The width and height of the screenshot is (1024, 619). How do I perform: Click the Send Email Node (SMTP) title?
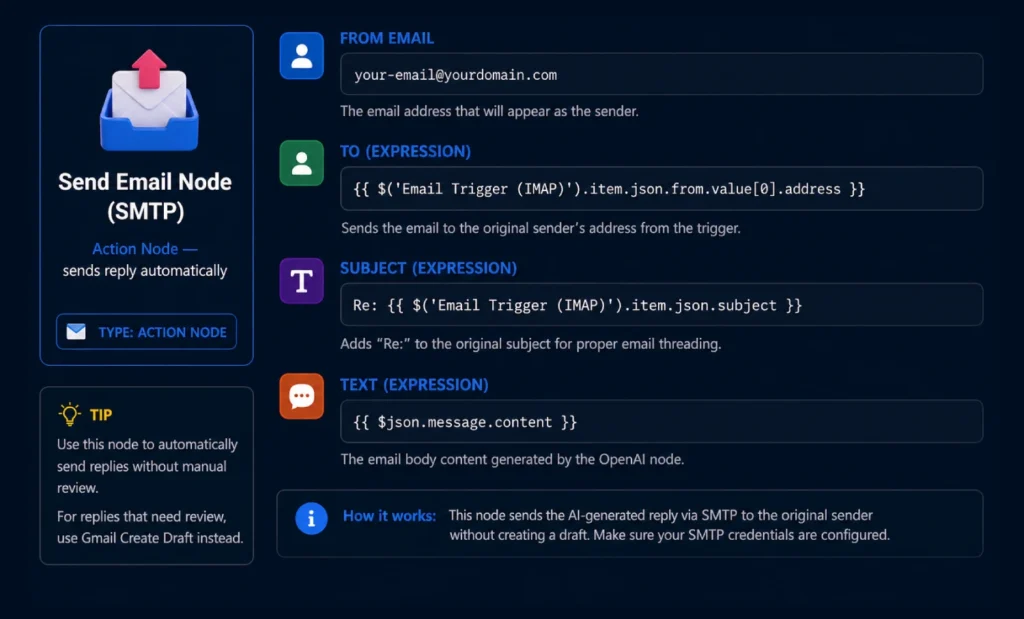145,196
